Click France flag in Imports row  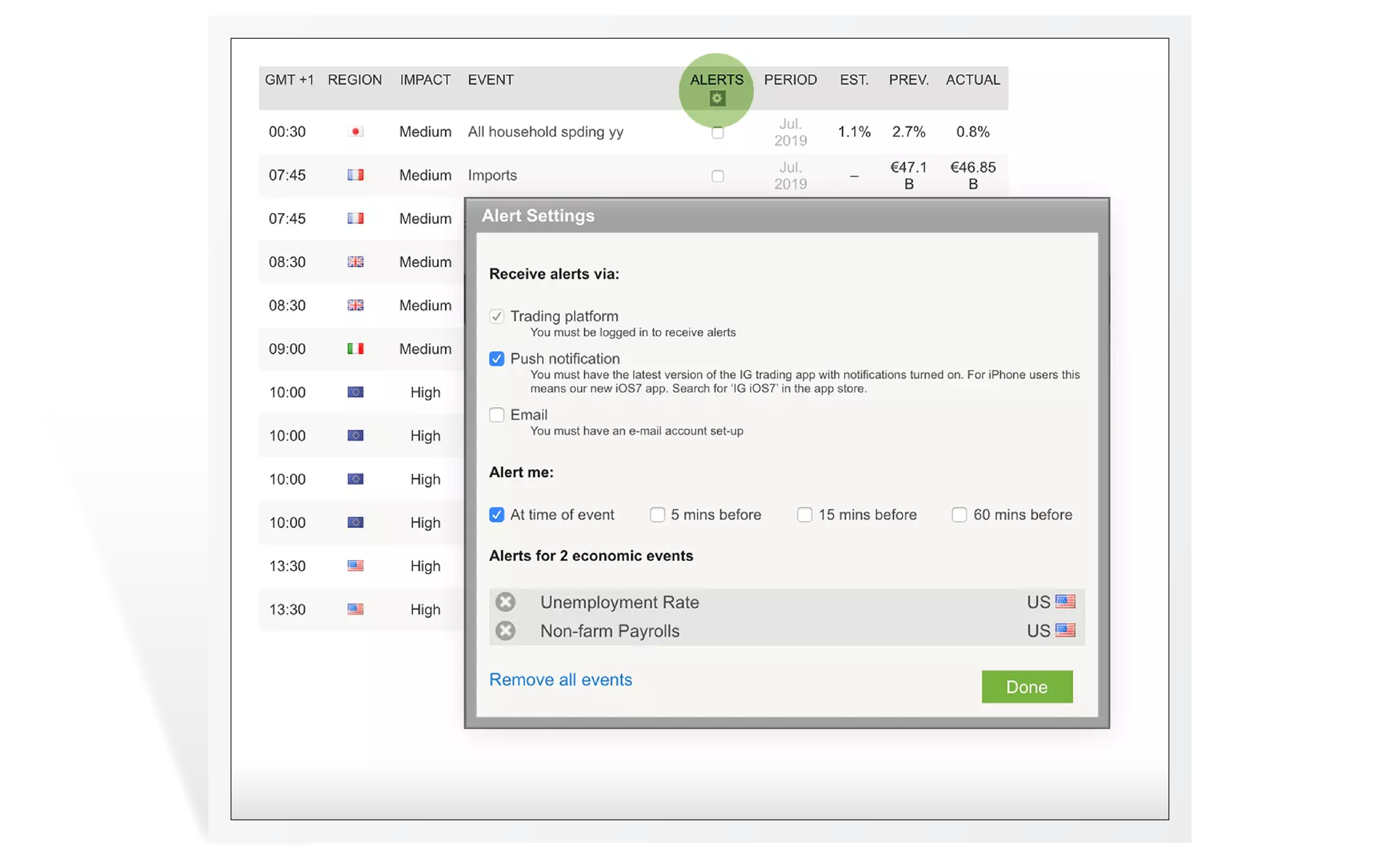[x=355, y=175]
